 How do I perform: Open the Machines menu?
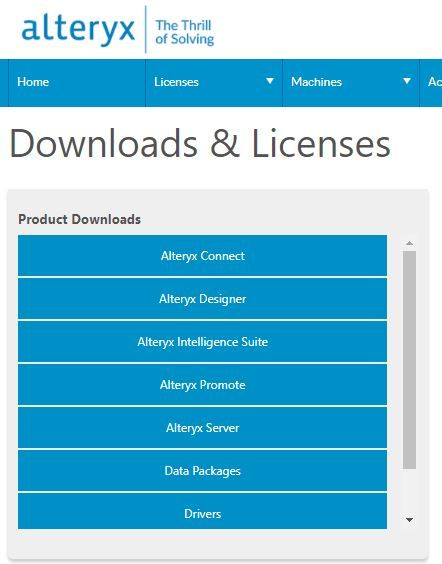pos(351,82)
